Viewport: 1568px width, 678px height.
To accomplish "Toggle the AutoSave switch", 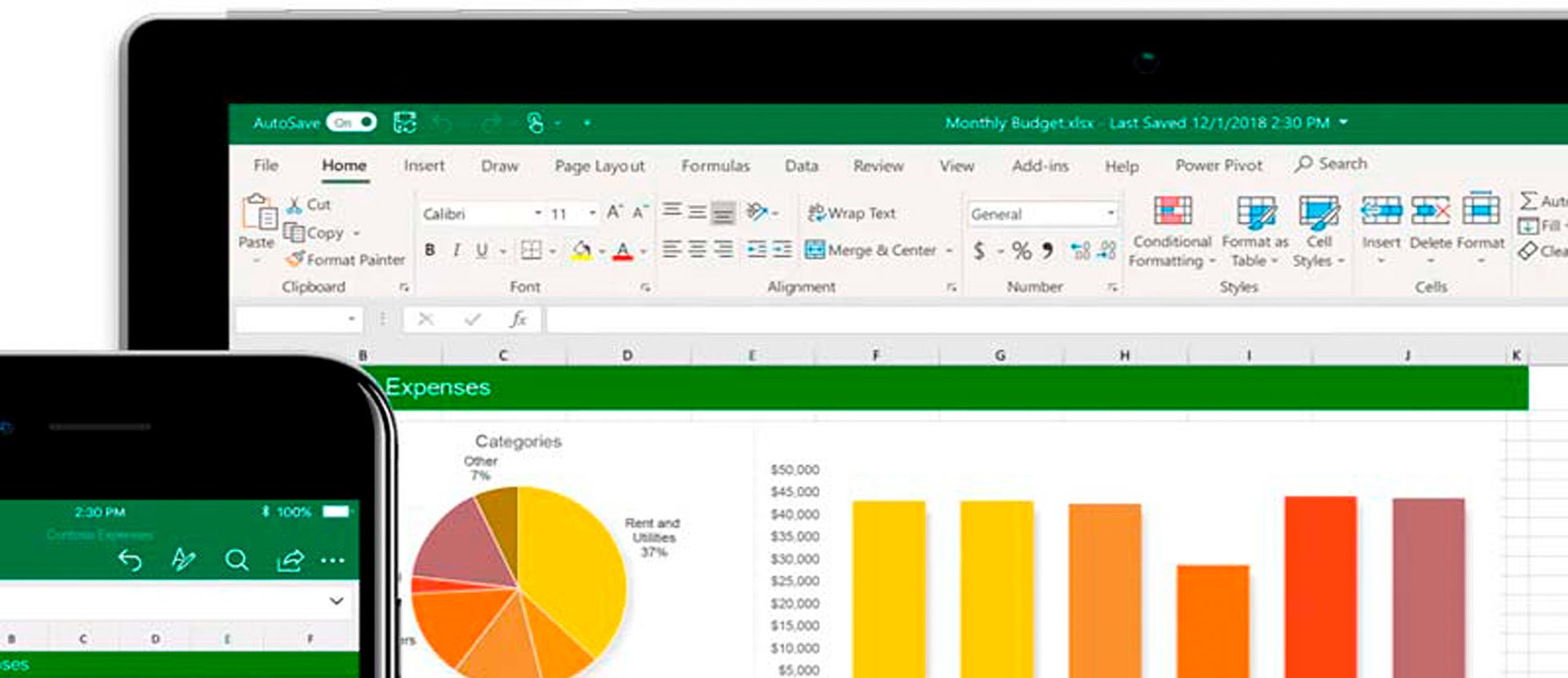I will click(x=351, y=123).
